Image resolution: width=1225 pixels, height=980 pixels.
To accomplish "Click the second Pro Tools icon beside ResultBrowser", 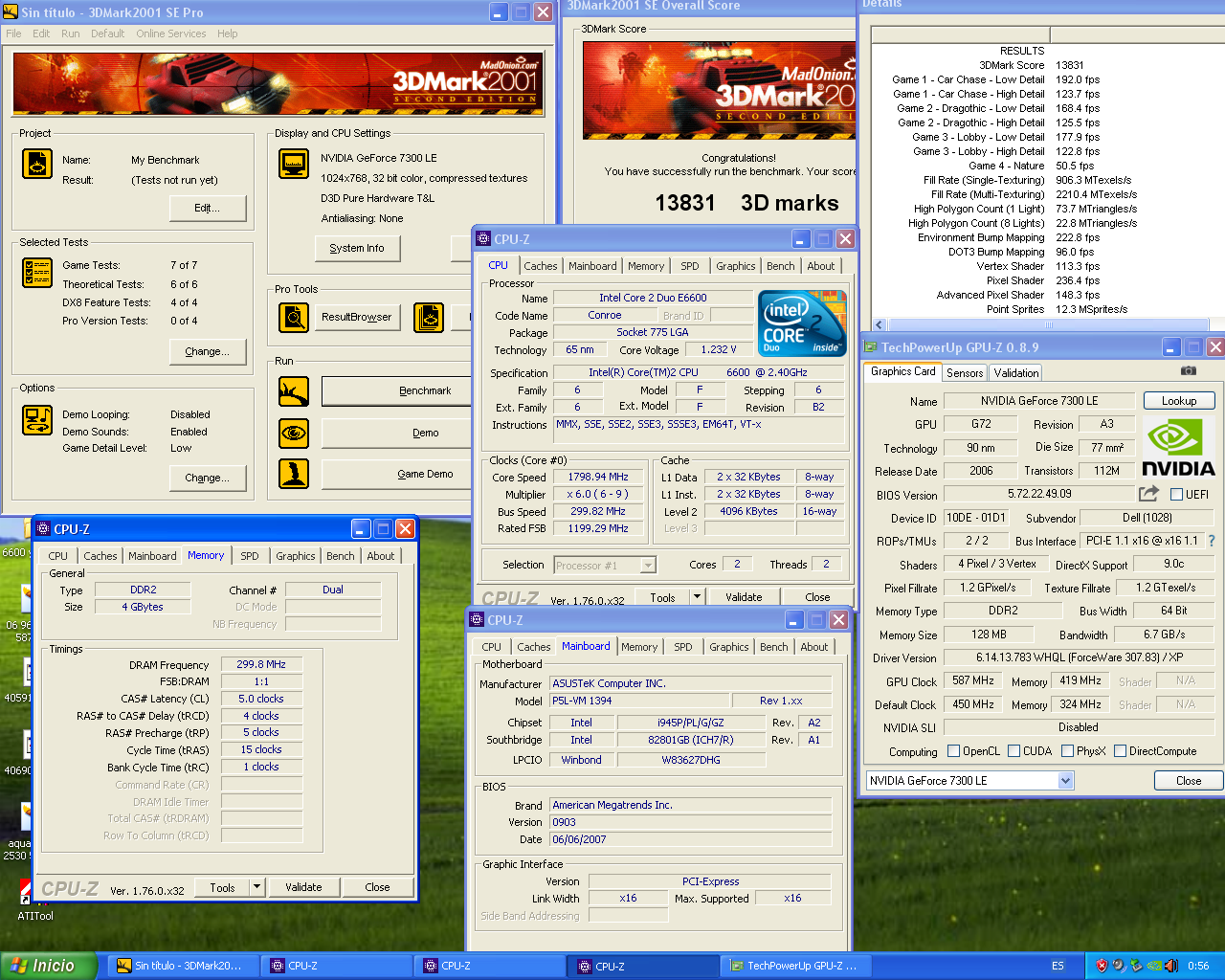I will [429, 317].
